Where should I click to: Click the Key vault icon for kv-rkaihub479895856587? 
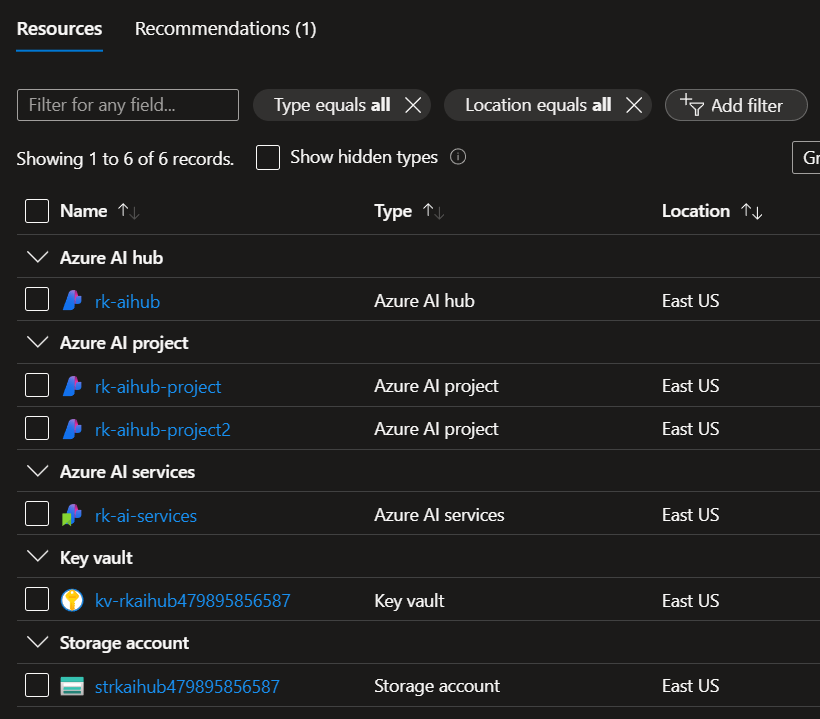click(72, 600)
